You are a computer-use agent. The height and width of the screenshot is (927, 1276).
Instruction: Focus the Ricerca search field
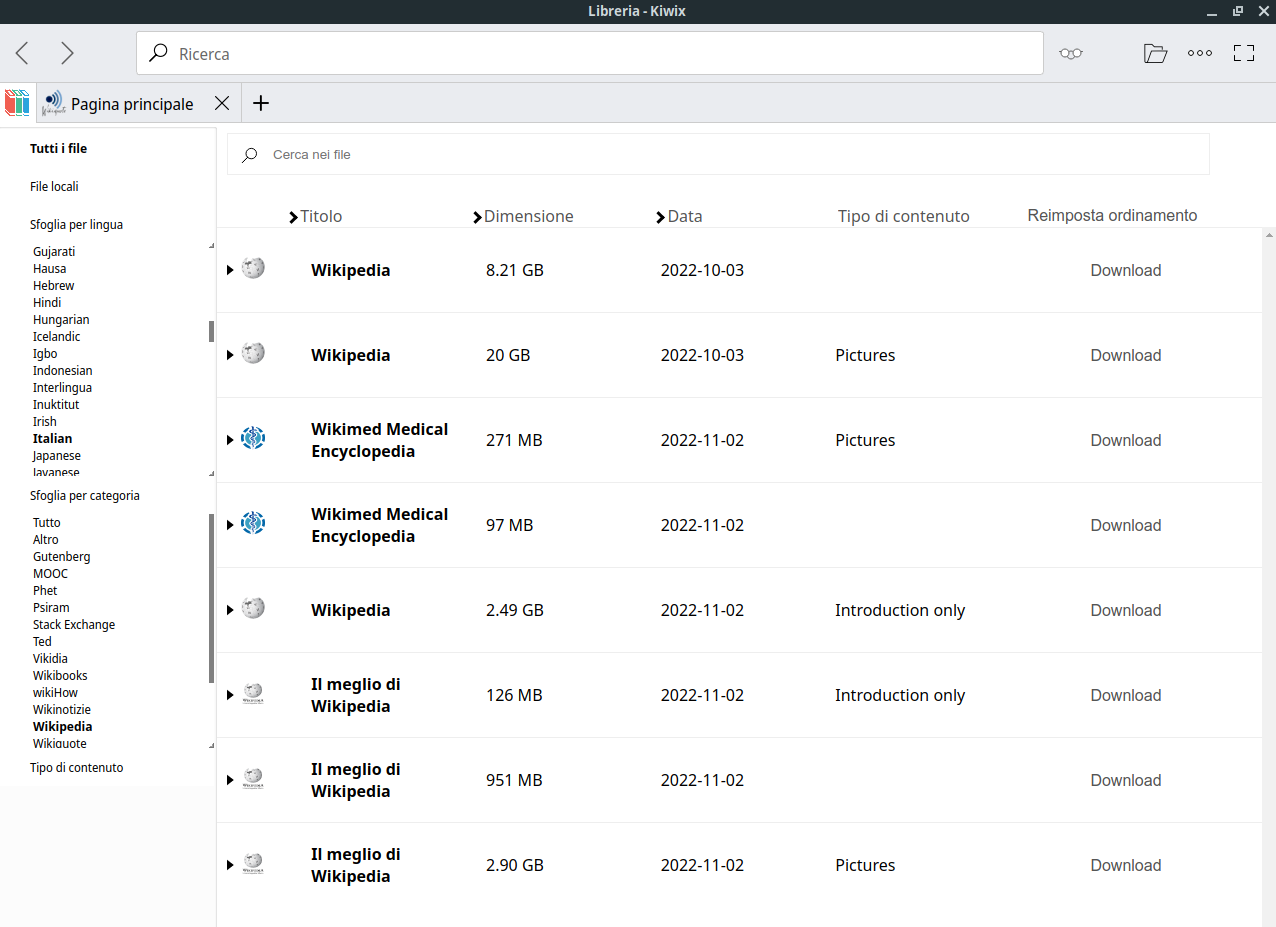click(590, 53)
